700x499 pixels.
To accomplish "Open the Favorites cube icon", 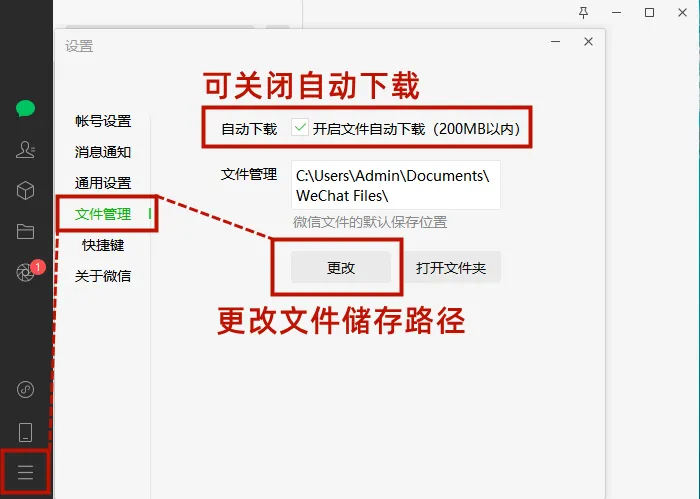I will tap(25, 191).
